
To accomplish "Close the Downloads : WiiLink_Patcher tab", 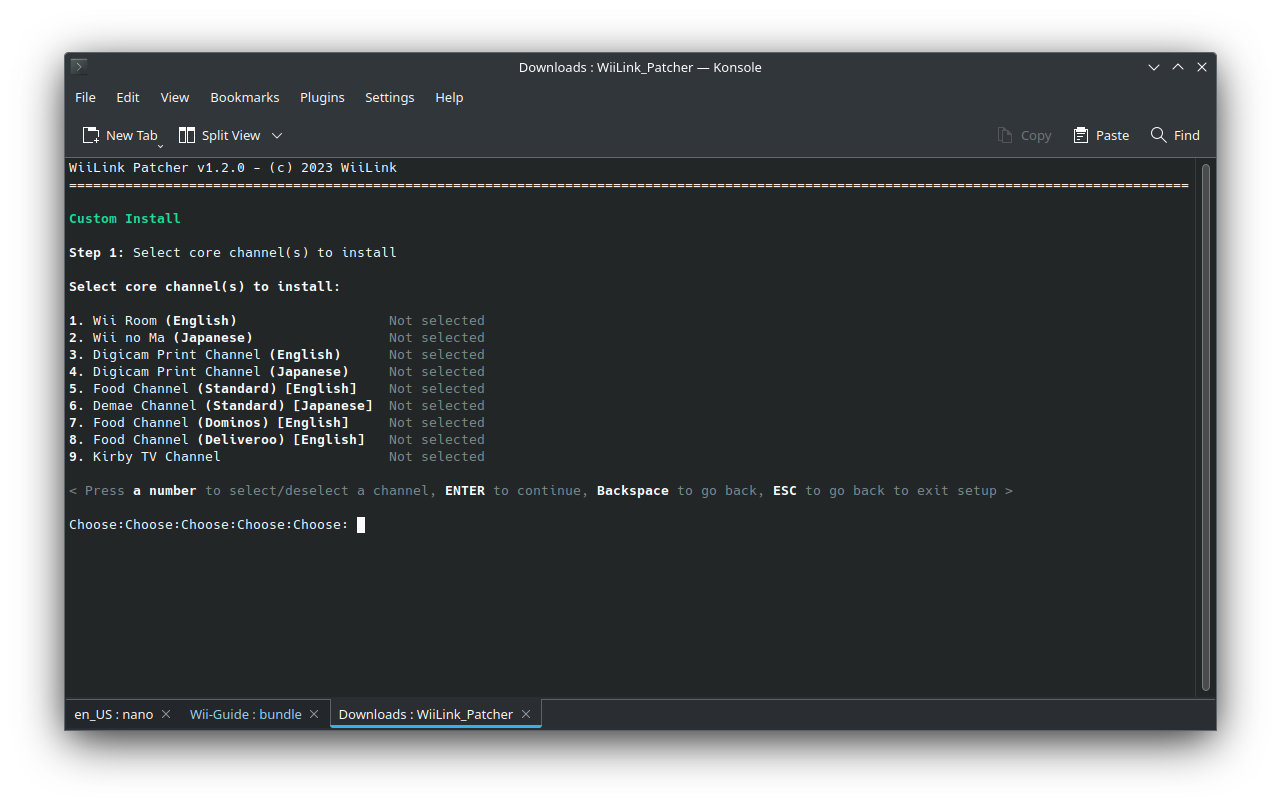I will [526, 714].
